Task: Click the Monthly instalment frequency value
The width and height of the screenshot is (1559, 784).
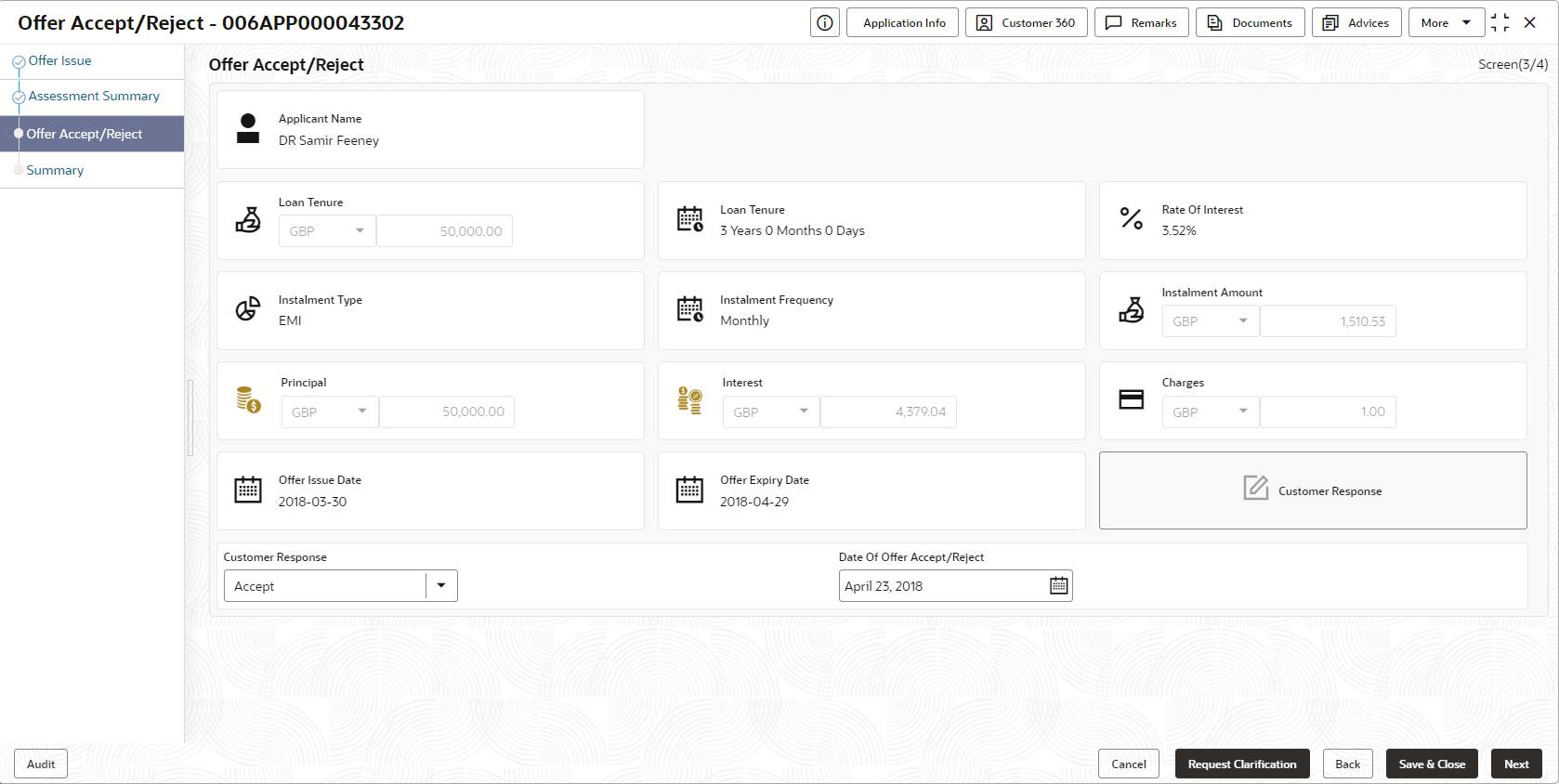Action: [x=745, y=321]
